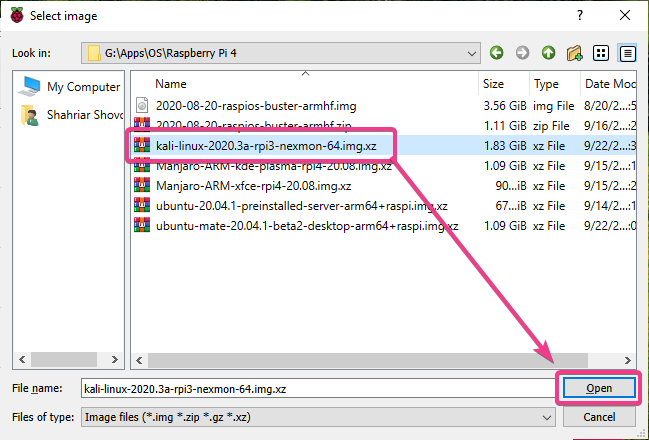The height and width of the screenshot is (440, 649).
Task: Click in the File name text field
Action: point(318,388)
